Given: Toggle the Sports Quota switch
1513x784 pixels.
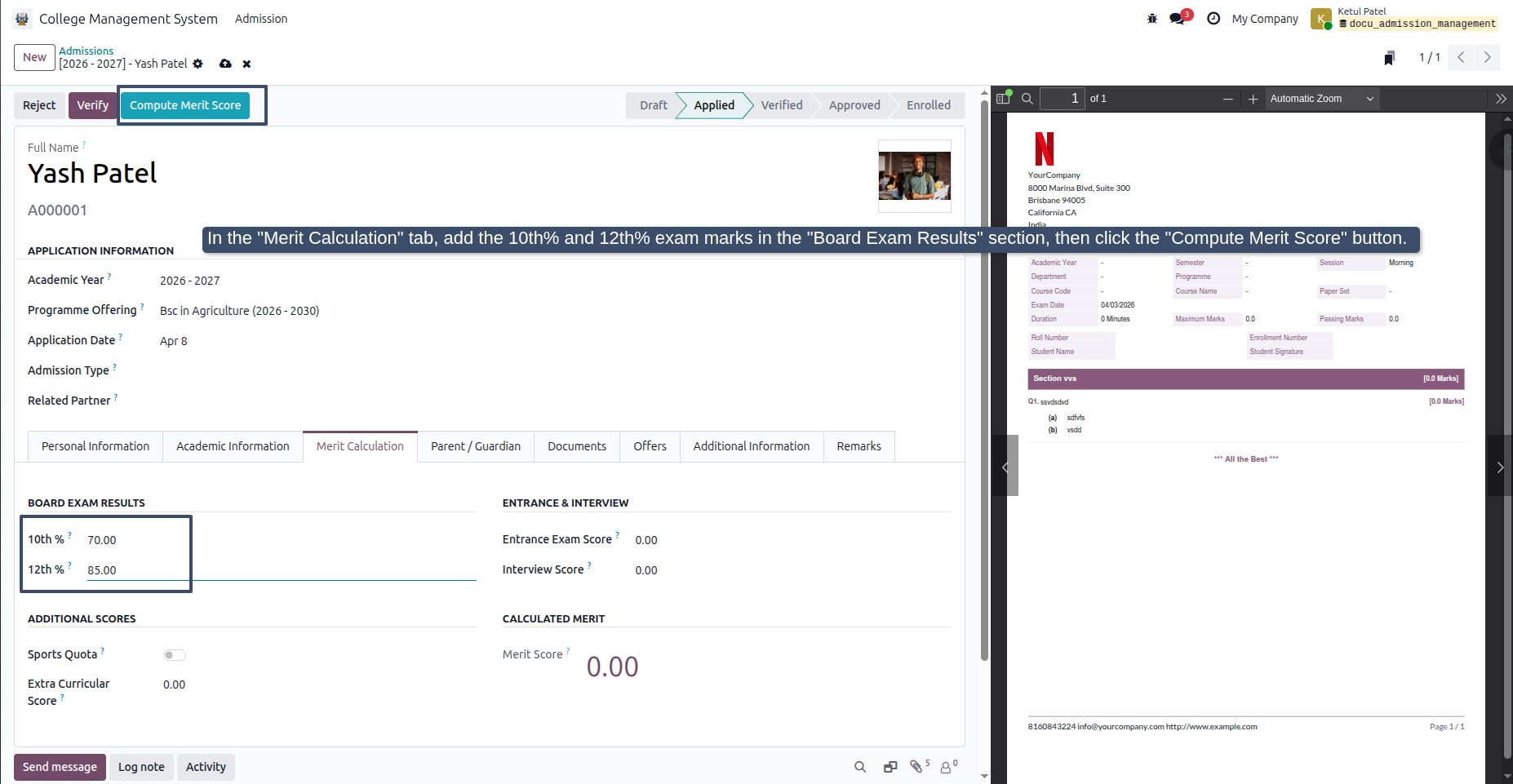Looking at the screenshot, I should pos(175,655).
